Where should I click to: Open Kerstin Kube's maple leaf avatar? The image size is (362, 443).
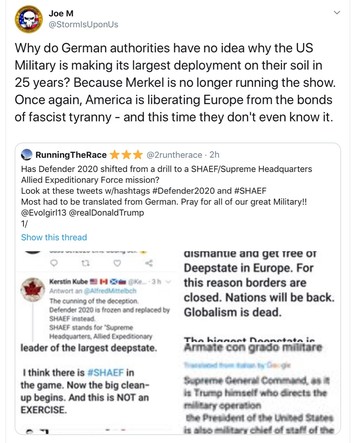coord(32,289)
